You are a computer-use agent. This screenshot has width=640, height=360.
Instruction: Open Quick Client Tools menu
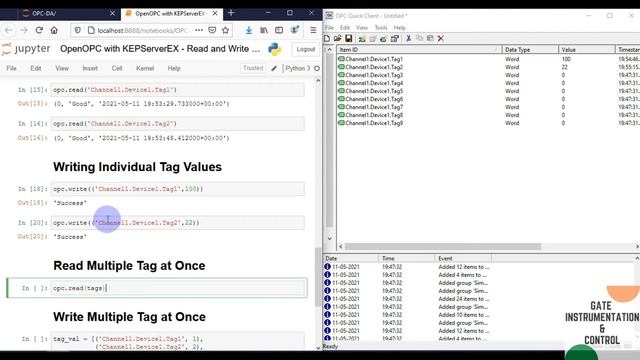pos(381,27)
